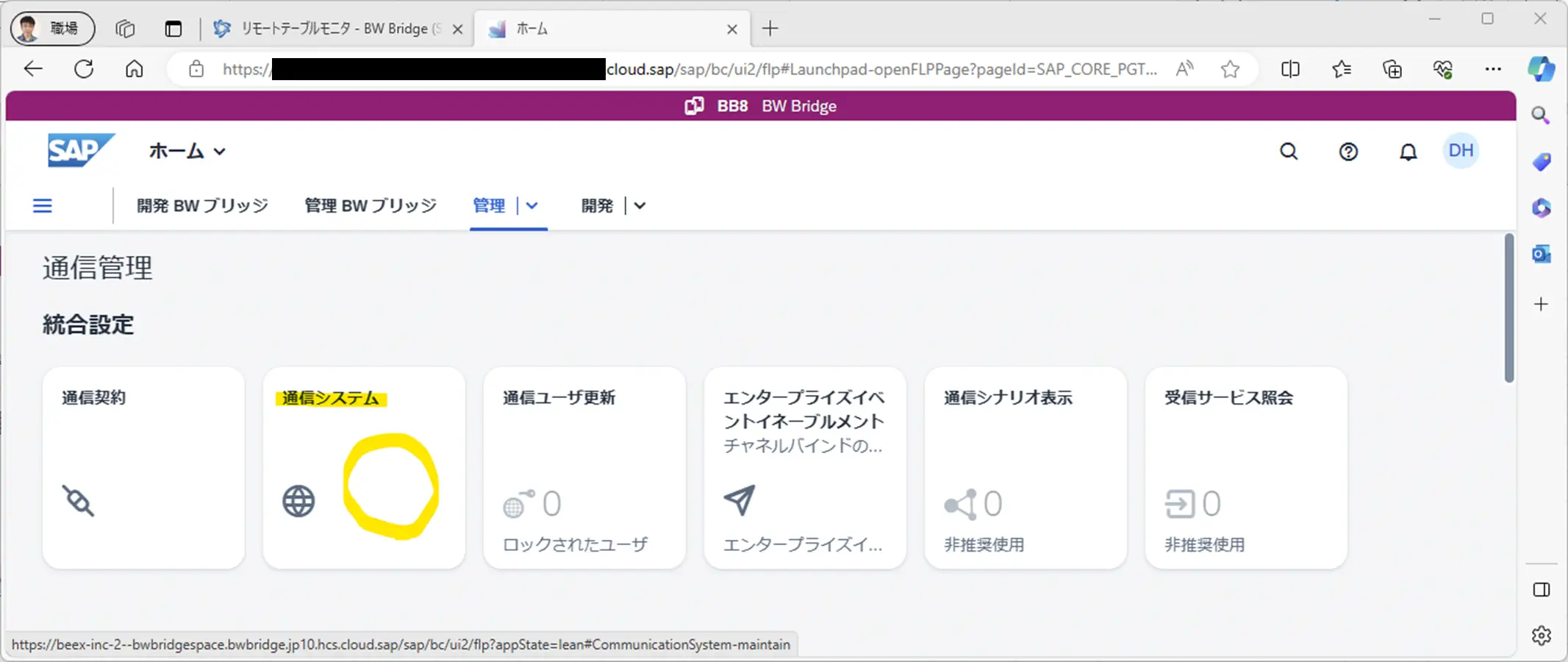Screen dimensions: 1568x662
Task: Open the 受信サービス照会 tile
Action: [1246, 468]
